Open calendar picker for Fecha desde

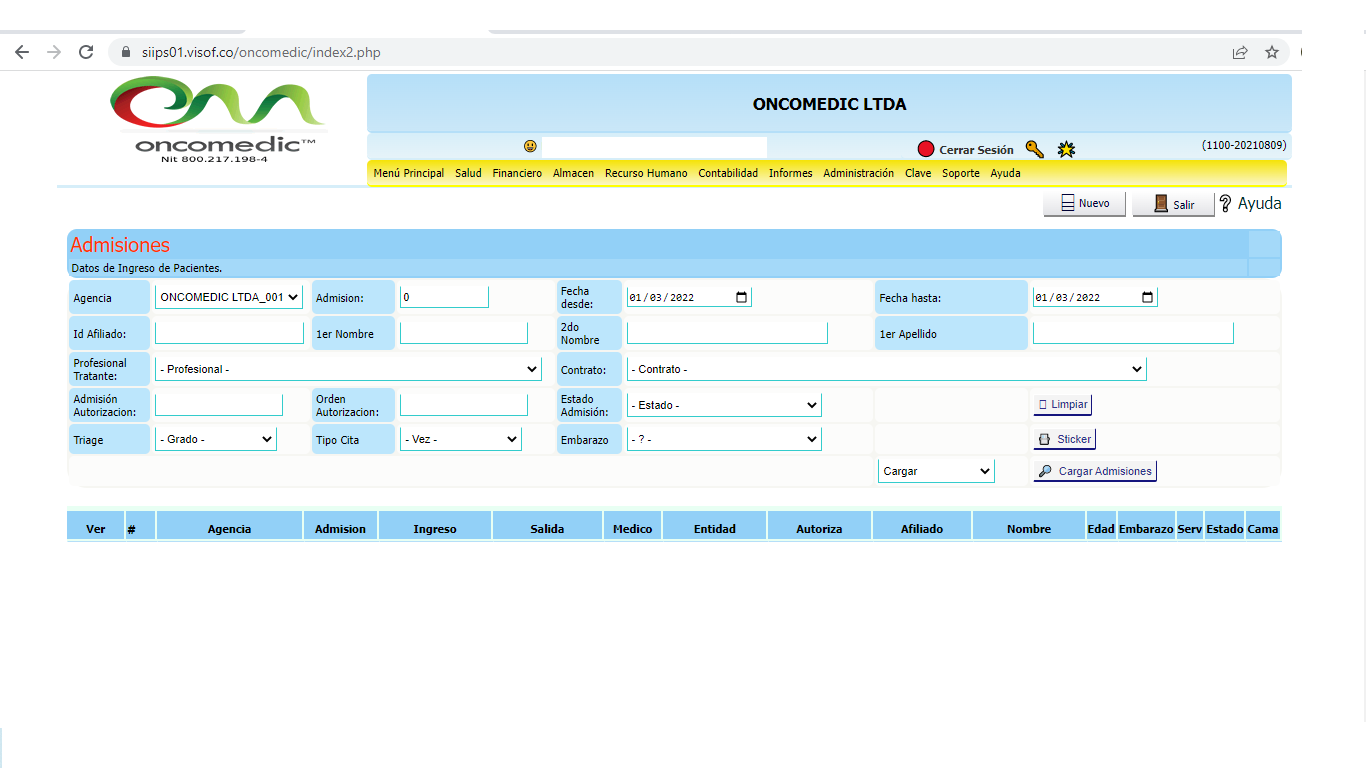coord(741,297)
